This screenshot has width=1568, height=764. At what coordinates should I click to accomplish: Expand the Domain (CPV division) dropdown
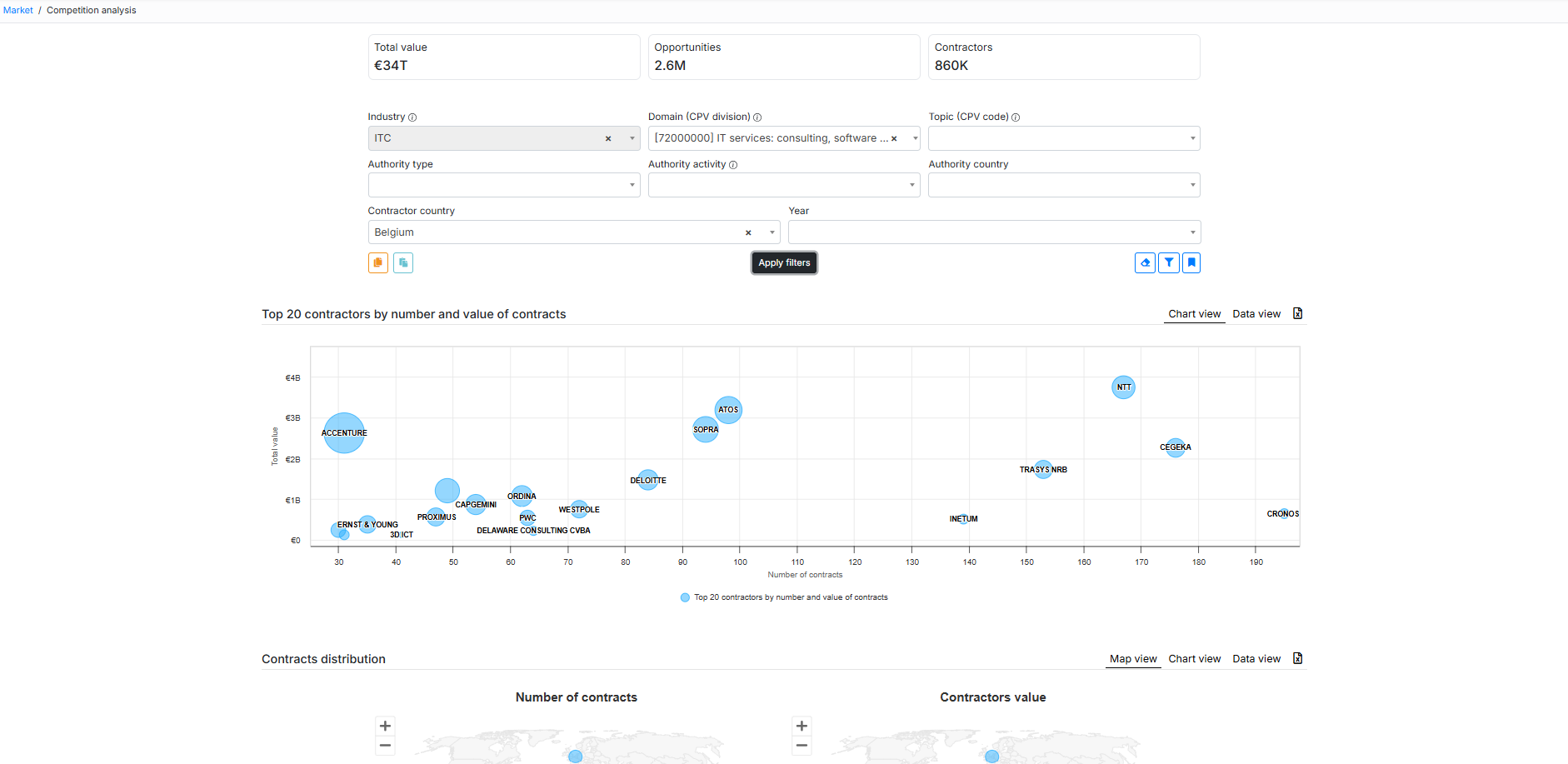pos(914,138)
